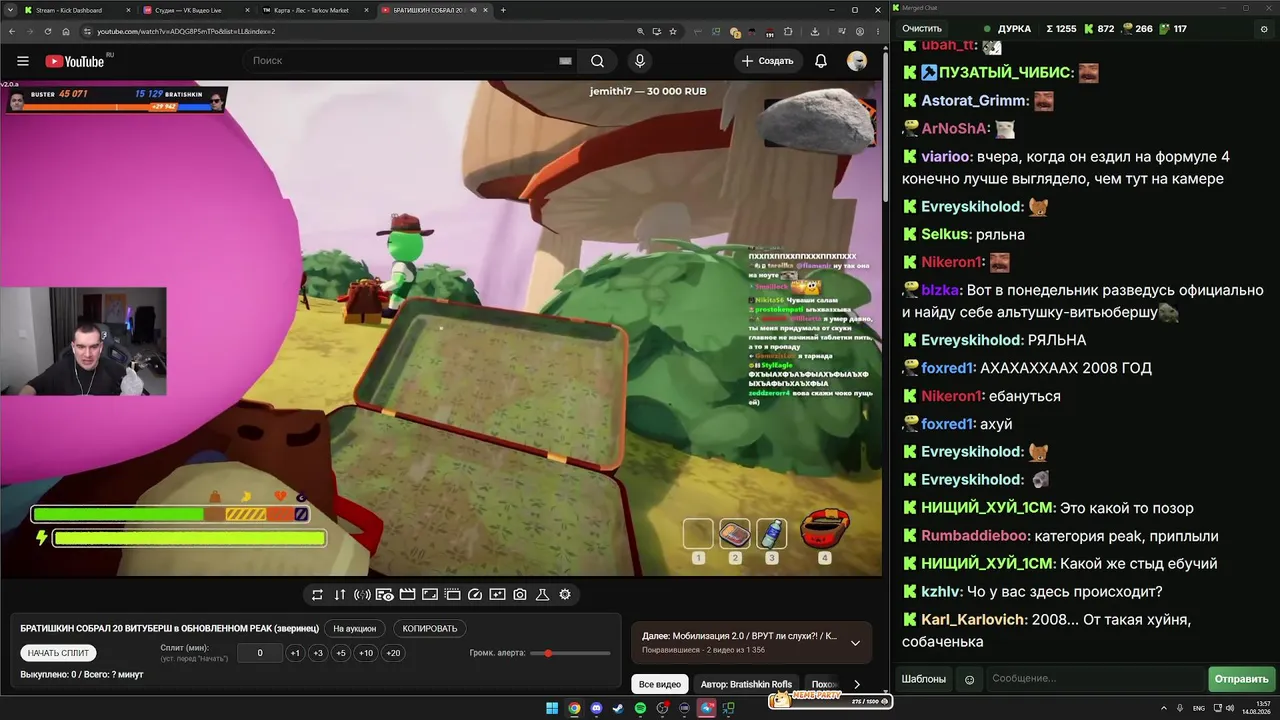Click 'Очистить' in Merged Chat

(922, 29)
